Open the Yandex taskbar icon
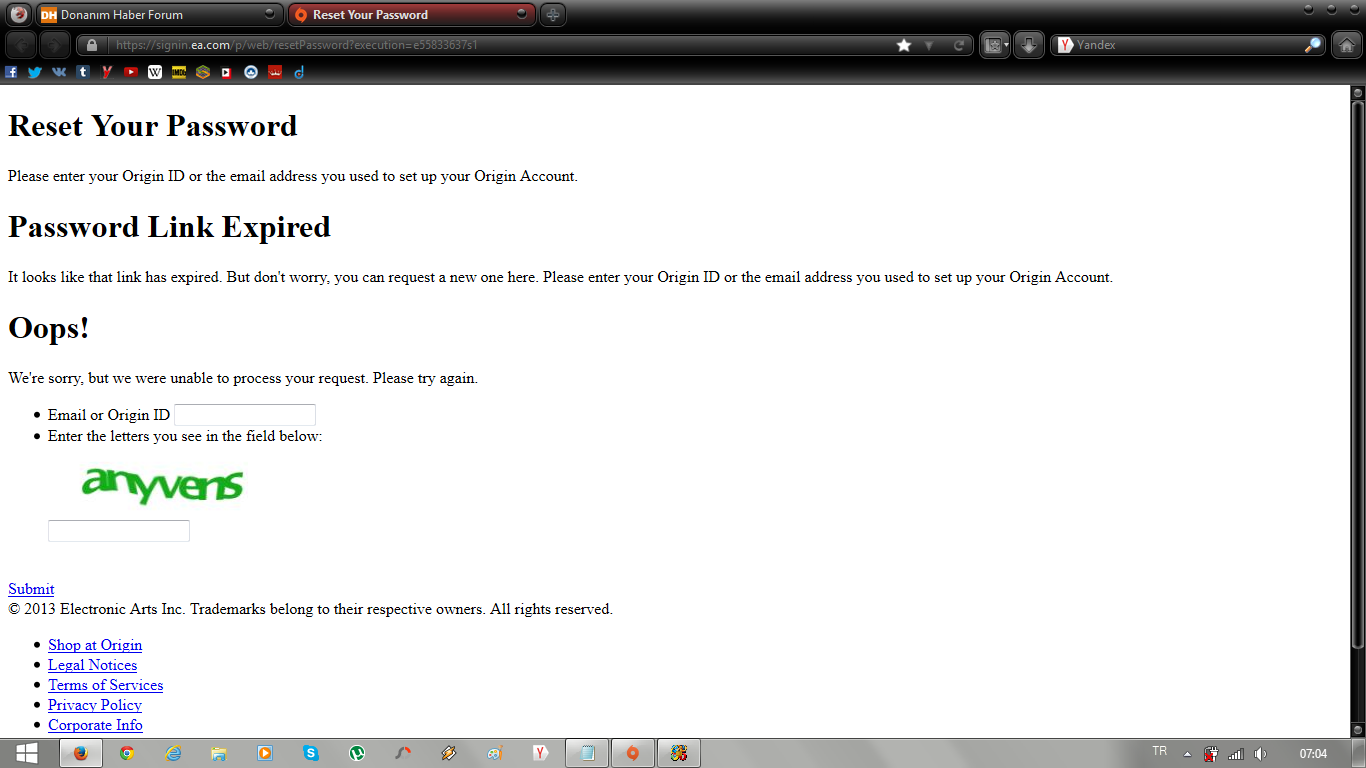Image resolution: width=1366 pixels, height=768 pixels. click(x=540, y=753)
